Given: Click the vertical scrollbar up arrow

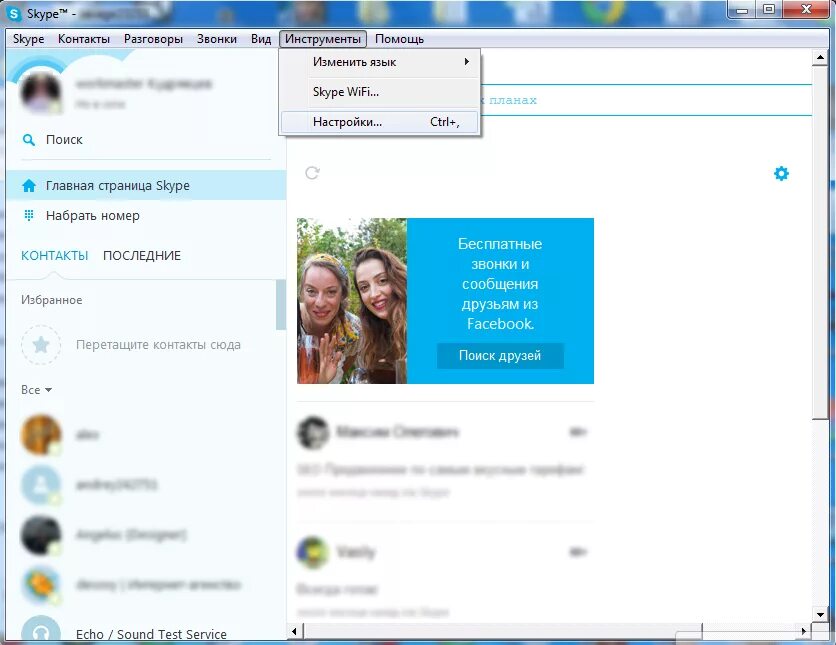Looking at the screenshot, I should (x=820, y=58).
